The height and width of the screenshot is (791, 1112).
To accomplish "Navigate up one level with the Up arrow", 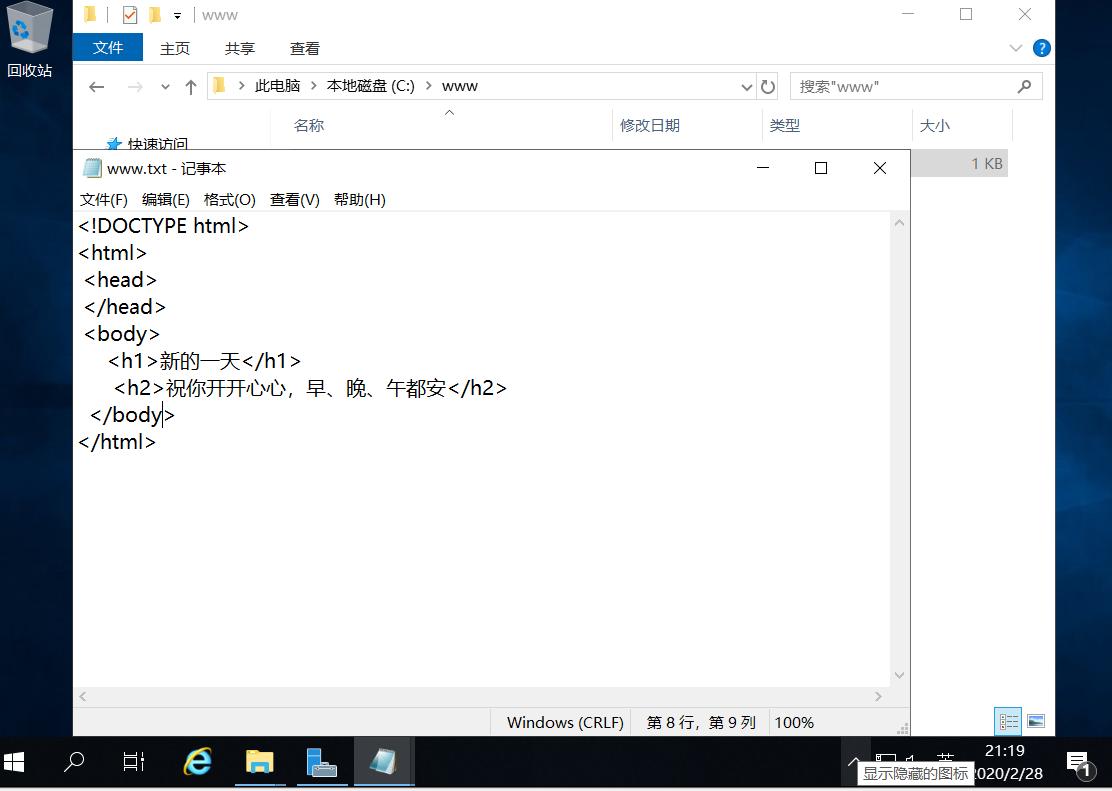I will 190,87.
